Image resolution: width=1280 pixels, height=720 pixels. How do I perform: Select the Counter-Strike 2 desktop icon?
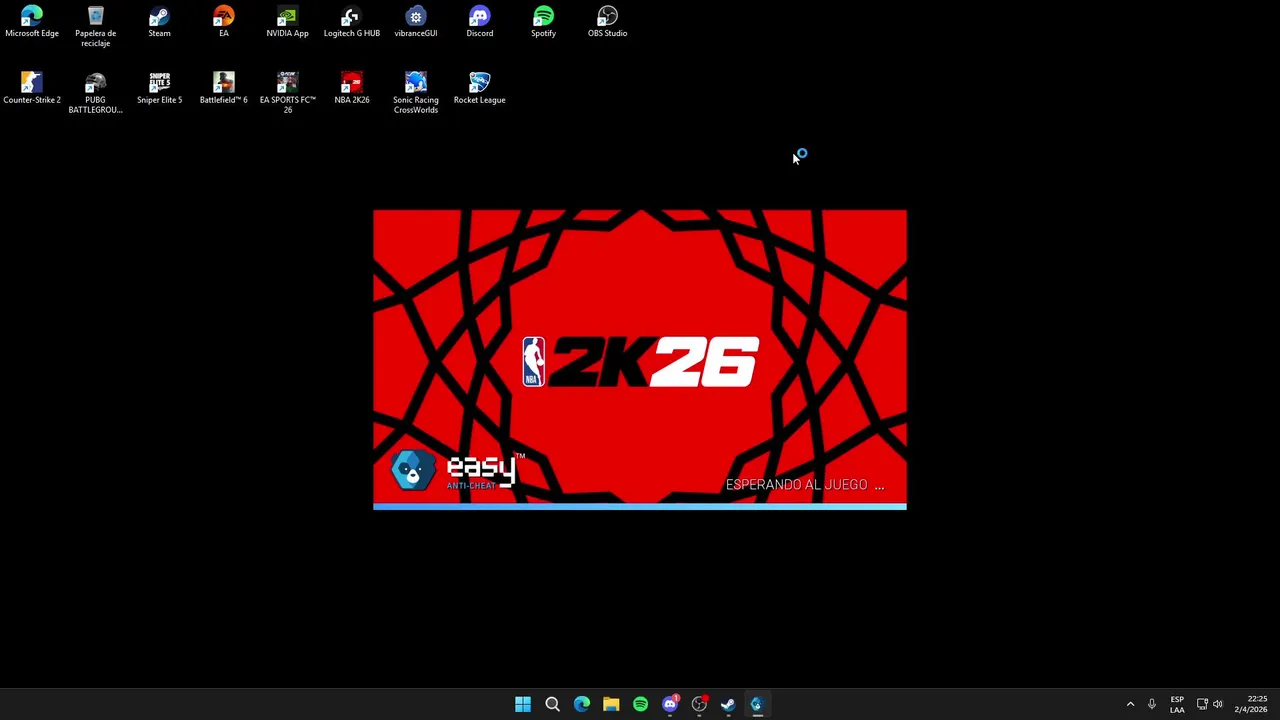pos(32,88)
